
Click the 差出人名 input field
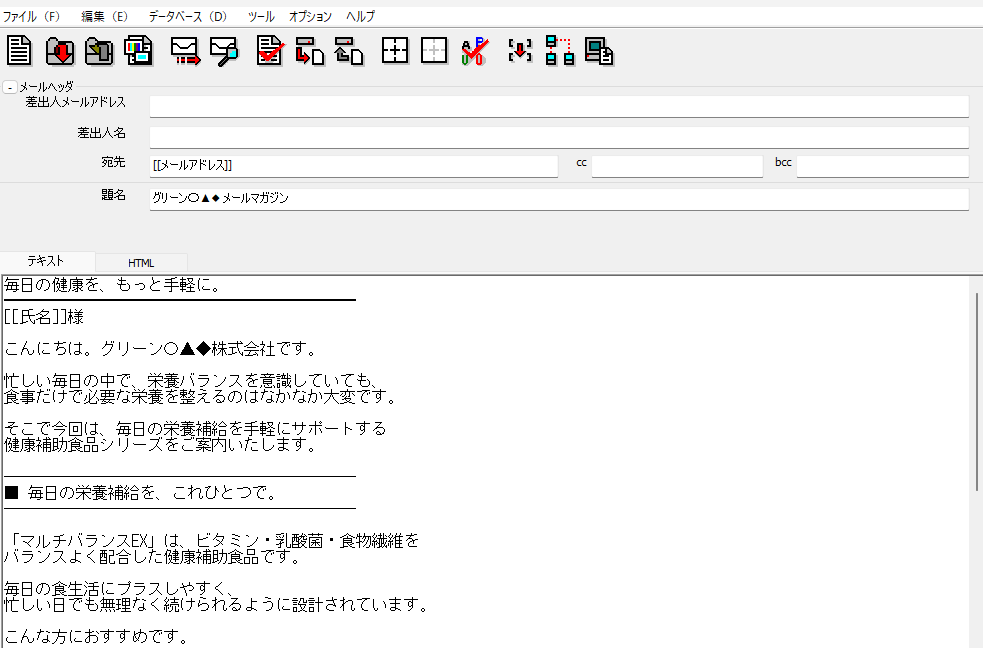pos(559,137)
